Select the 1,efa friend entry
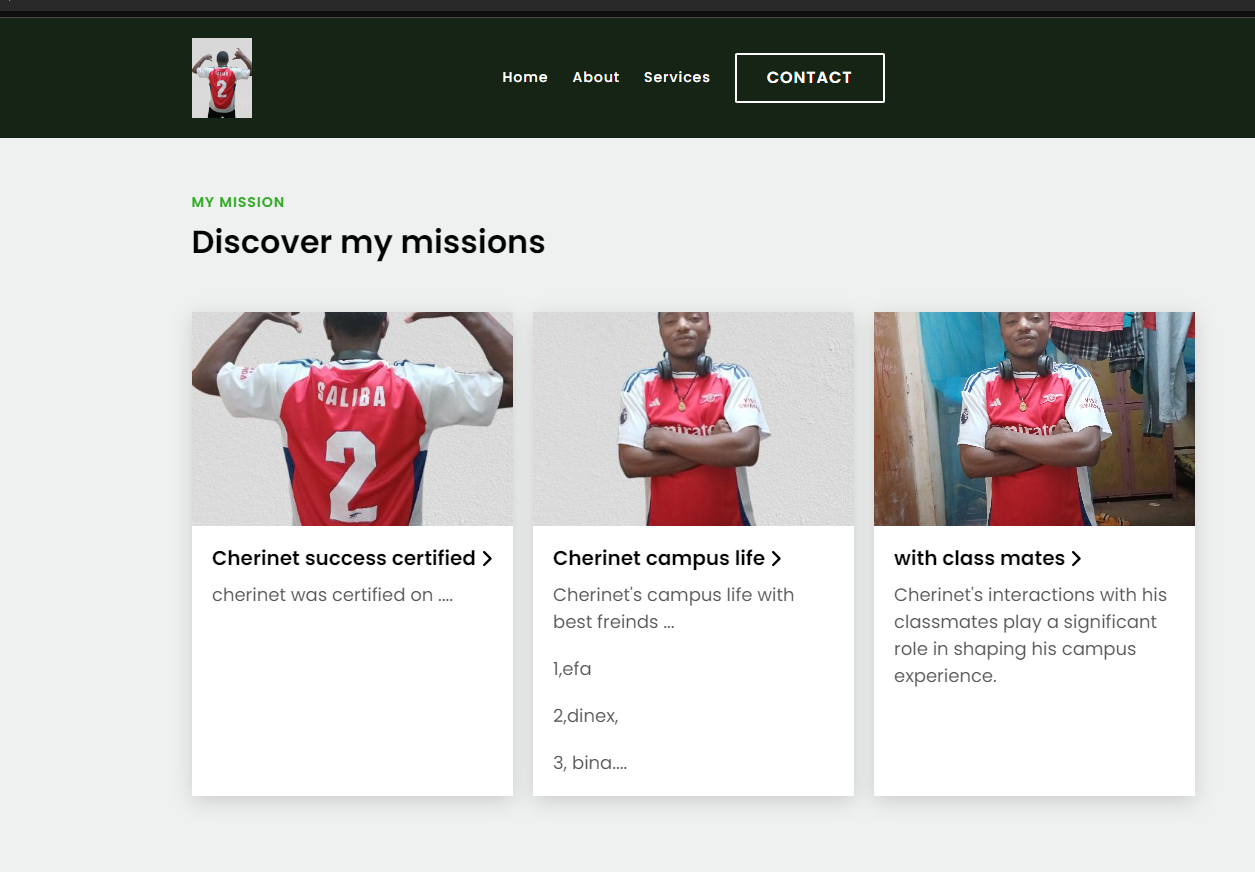 (x=572, y=669)
